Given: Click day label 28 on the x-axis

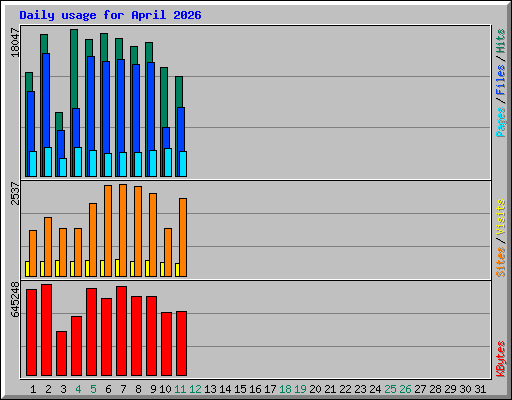Looking at the screenshot, I should click(435, 389).
